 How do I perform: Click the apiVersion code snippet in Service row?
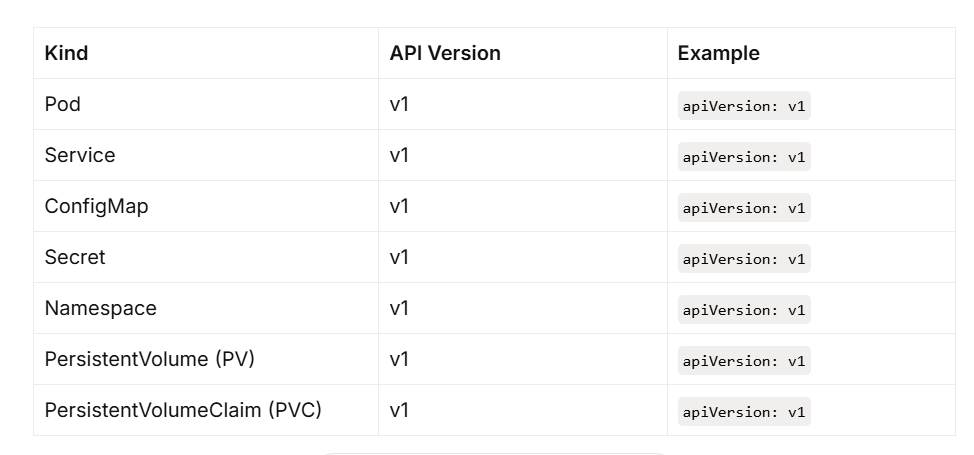point(744,157)
